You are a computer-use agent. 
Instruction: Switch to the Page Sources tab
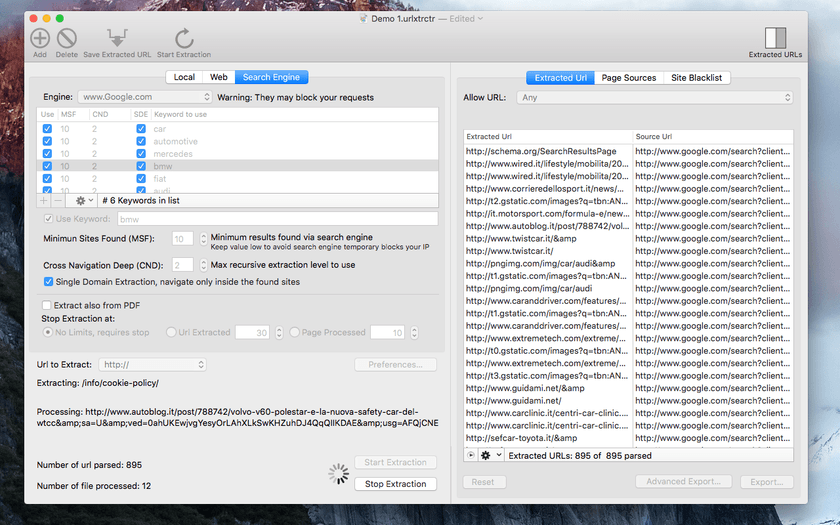[x=628, y=78]
